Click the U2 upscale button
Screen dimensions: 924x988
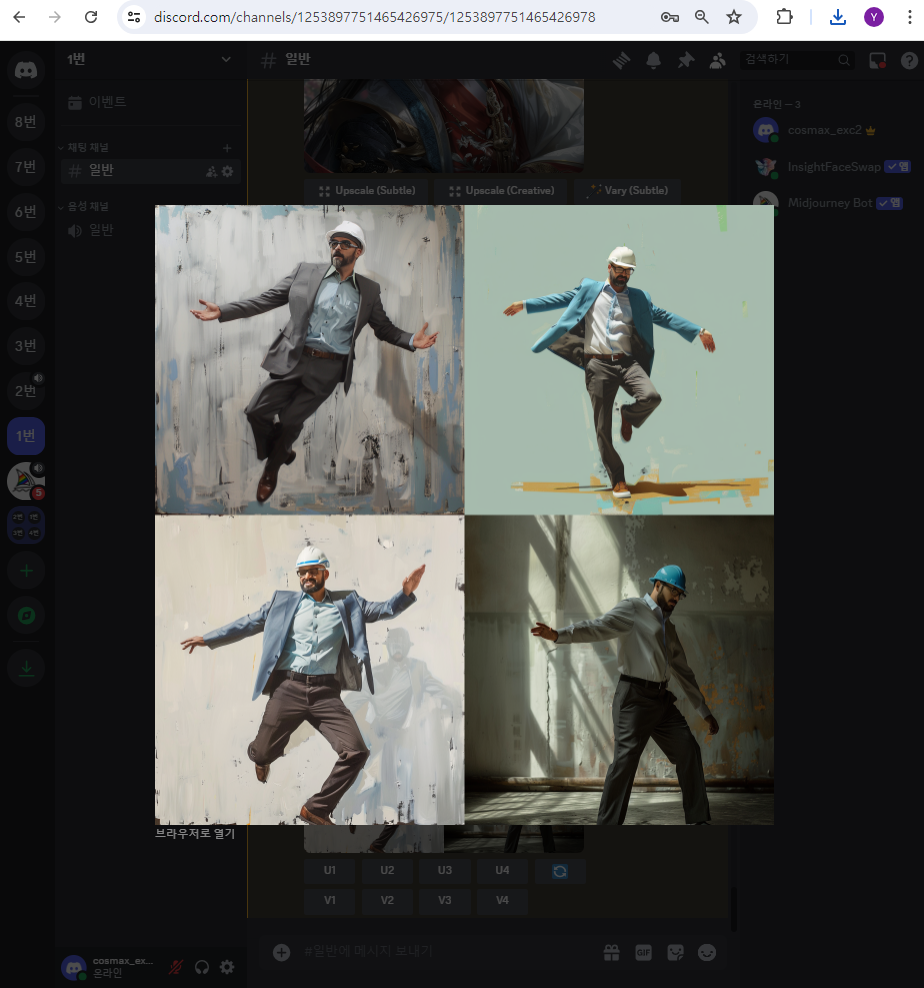[387, 870]
